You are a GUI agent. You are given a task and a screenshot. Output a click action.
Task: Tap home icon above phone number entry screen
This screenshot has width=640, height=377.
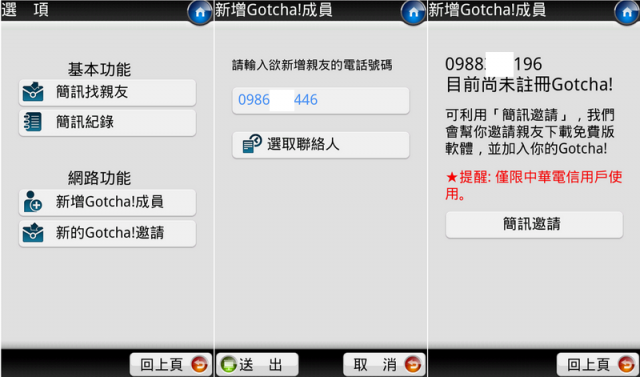(x=413, y=12)
